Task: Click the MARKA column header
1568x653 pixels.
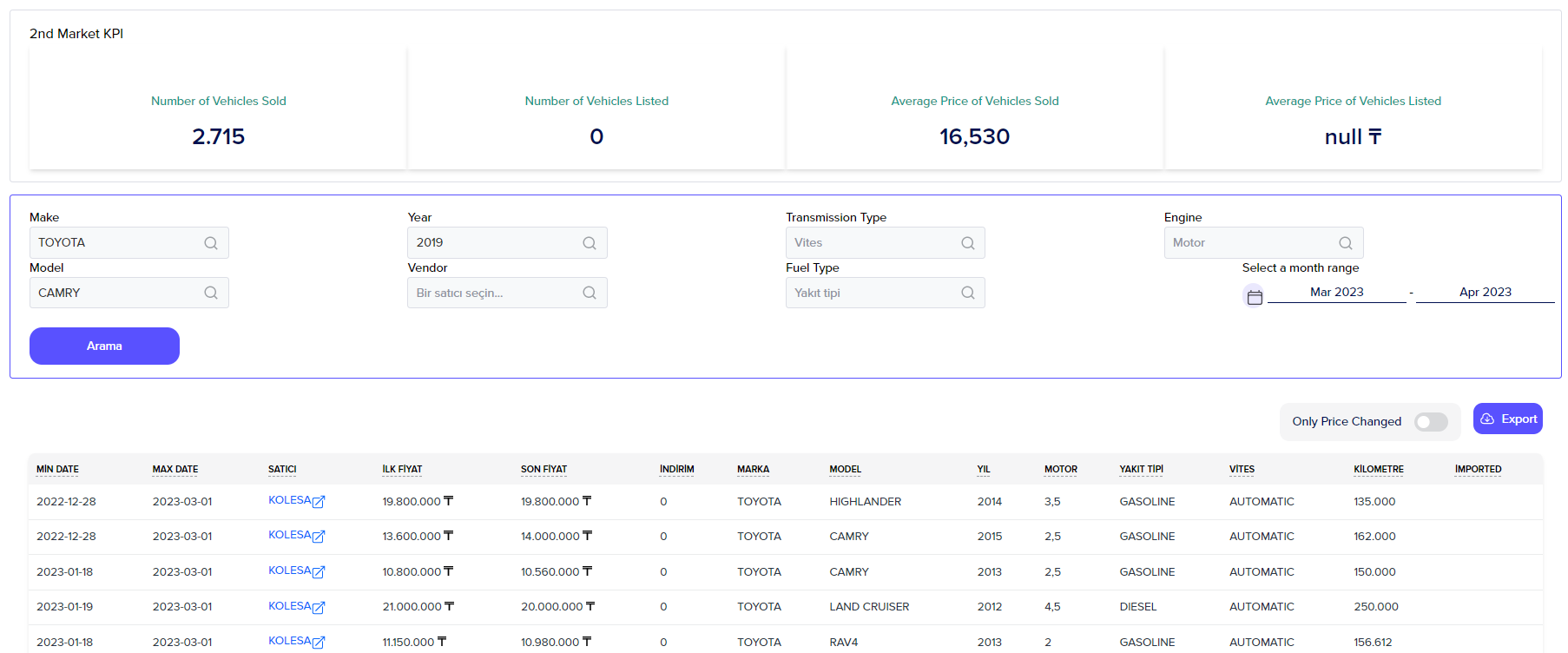Action: point(754,470)
